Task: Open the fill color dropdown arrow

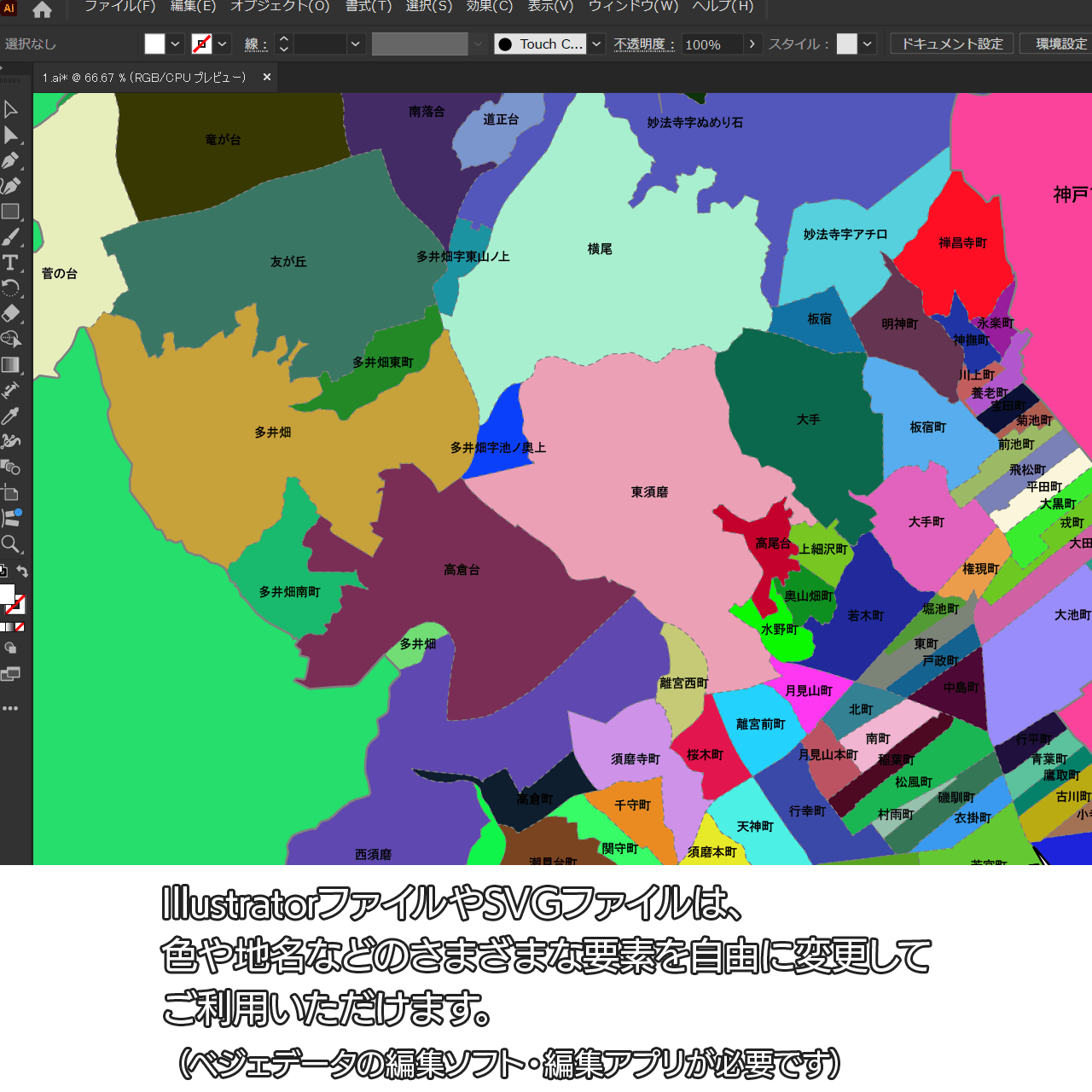Action: tap(176, 44)
